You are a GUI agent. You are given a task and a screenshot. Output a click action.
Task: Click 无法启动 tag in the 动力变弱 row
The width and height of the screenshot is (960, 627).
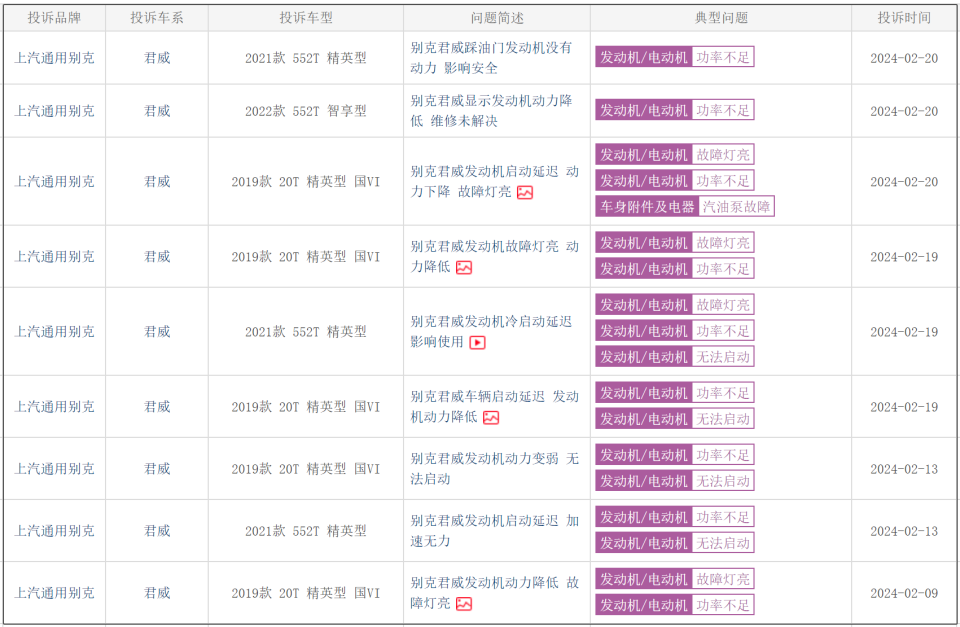point(675,481)
